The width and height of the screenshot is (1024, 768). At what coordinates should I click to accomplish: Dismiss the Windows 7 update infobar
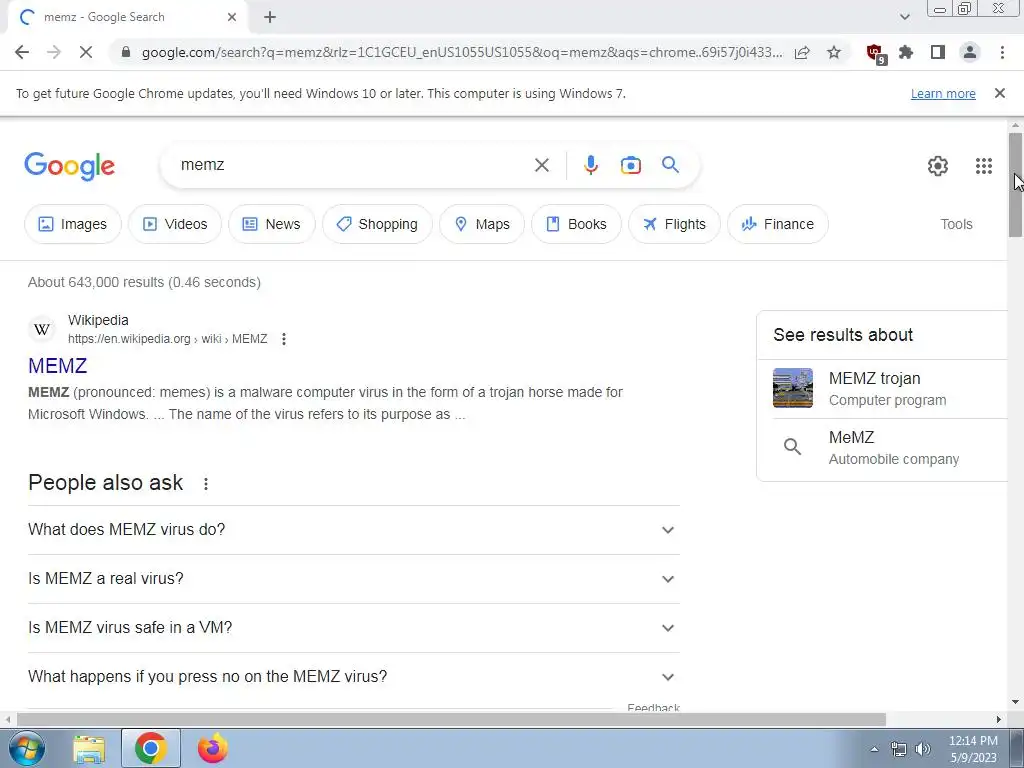point(1000,93)
